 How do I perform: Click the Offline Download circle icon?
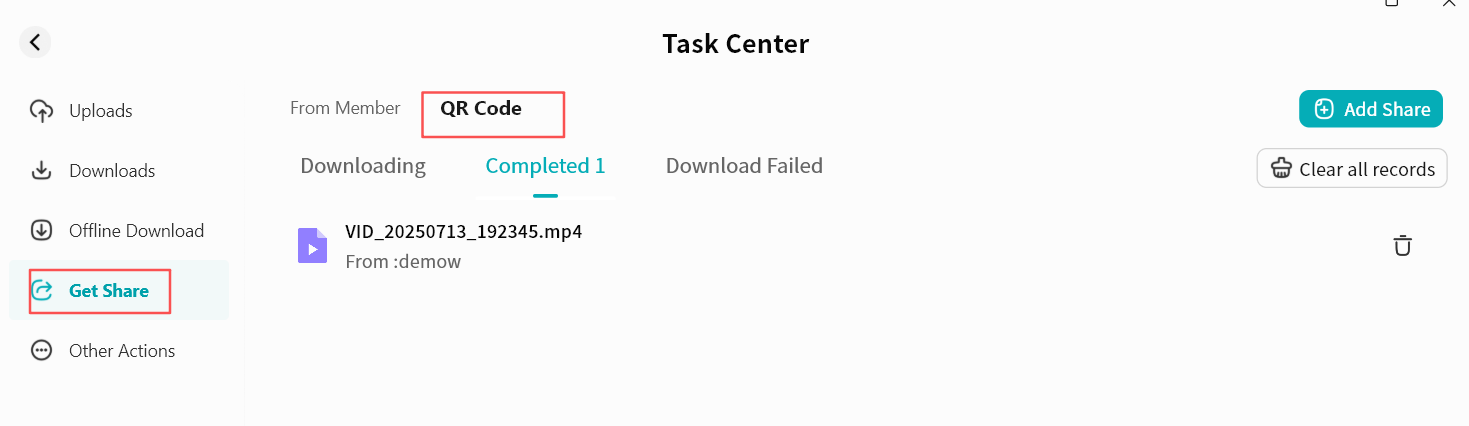pyautogui.click(x=41, y=231)
